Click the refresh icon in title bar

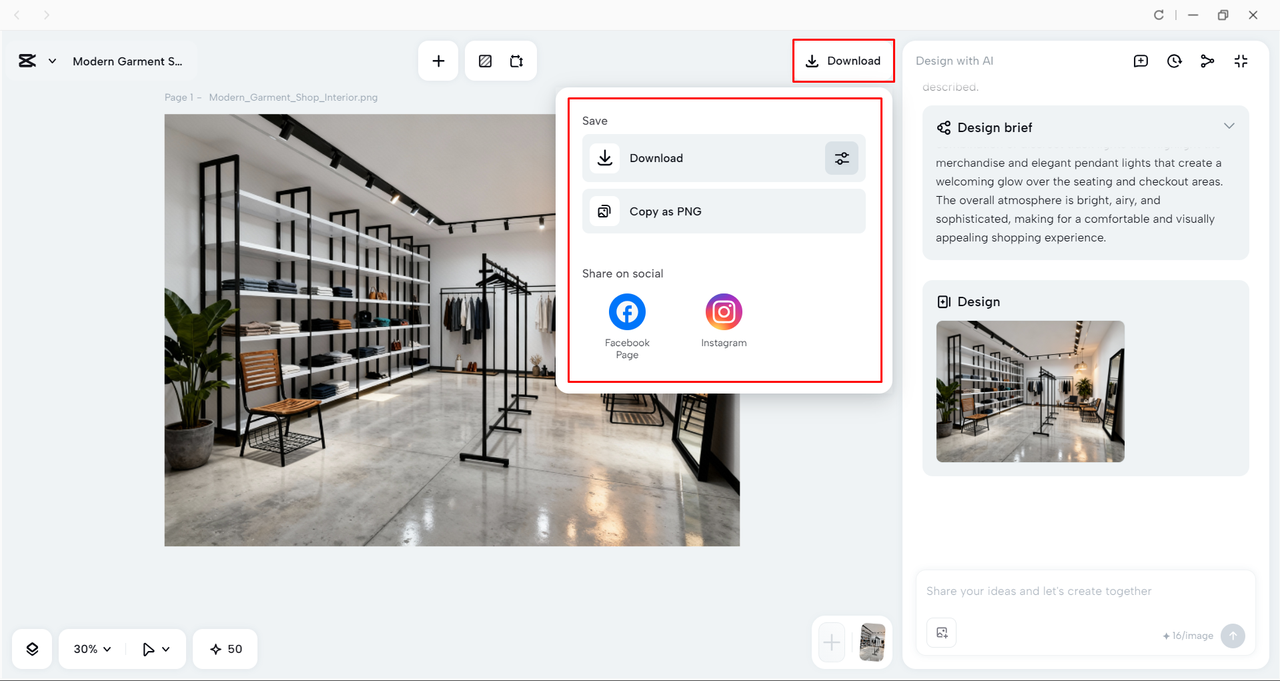click(1159, 15)
